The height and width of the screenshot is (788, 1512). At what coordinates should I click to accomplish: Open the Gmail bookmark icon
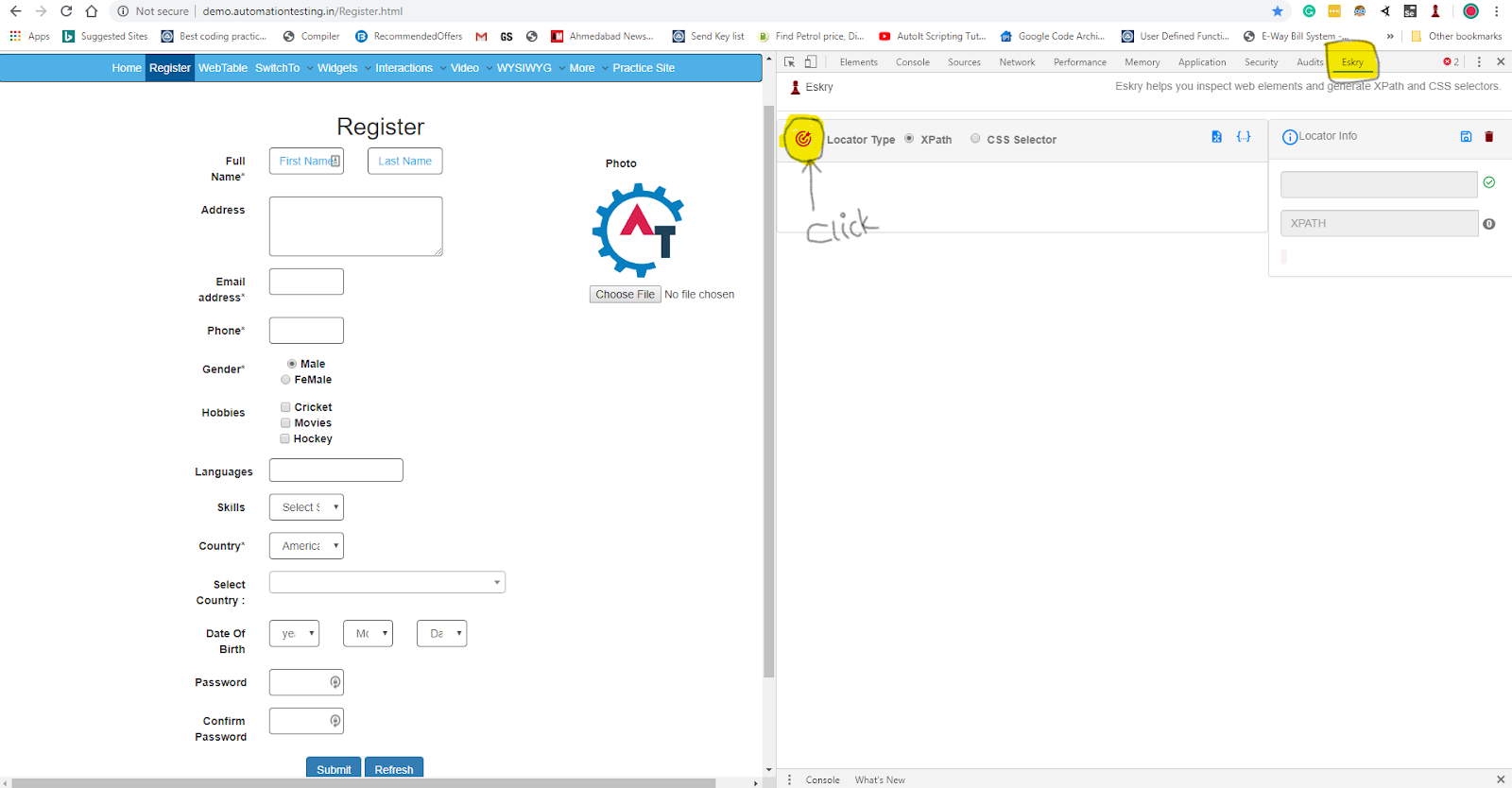(x=481, y=37)
